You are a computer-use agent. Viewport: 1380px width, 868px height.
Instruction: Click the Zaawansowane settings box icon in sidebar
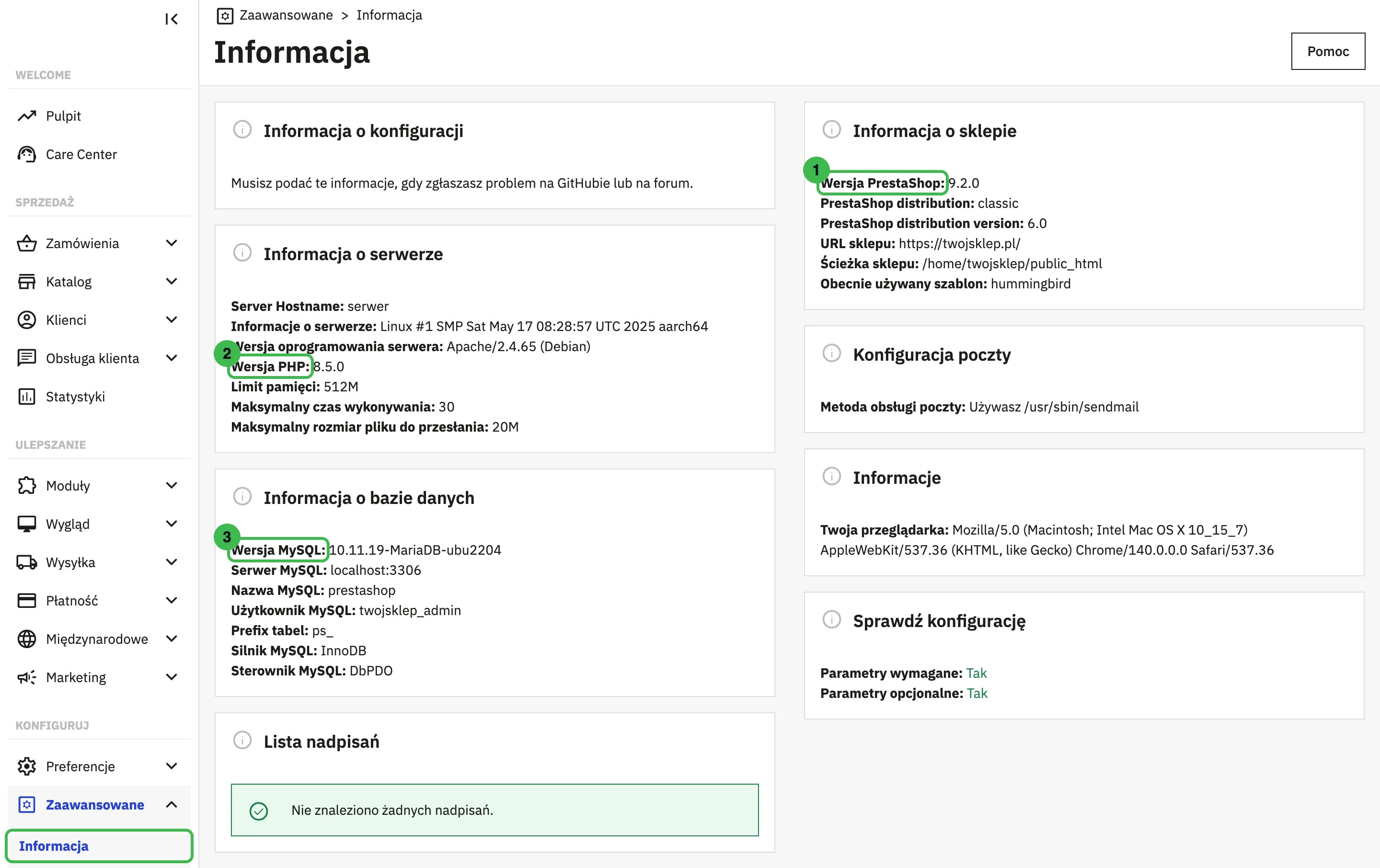tap(26, 804)
